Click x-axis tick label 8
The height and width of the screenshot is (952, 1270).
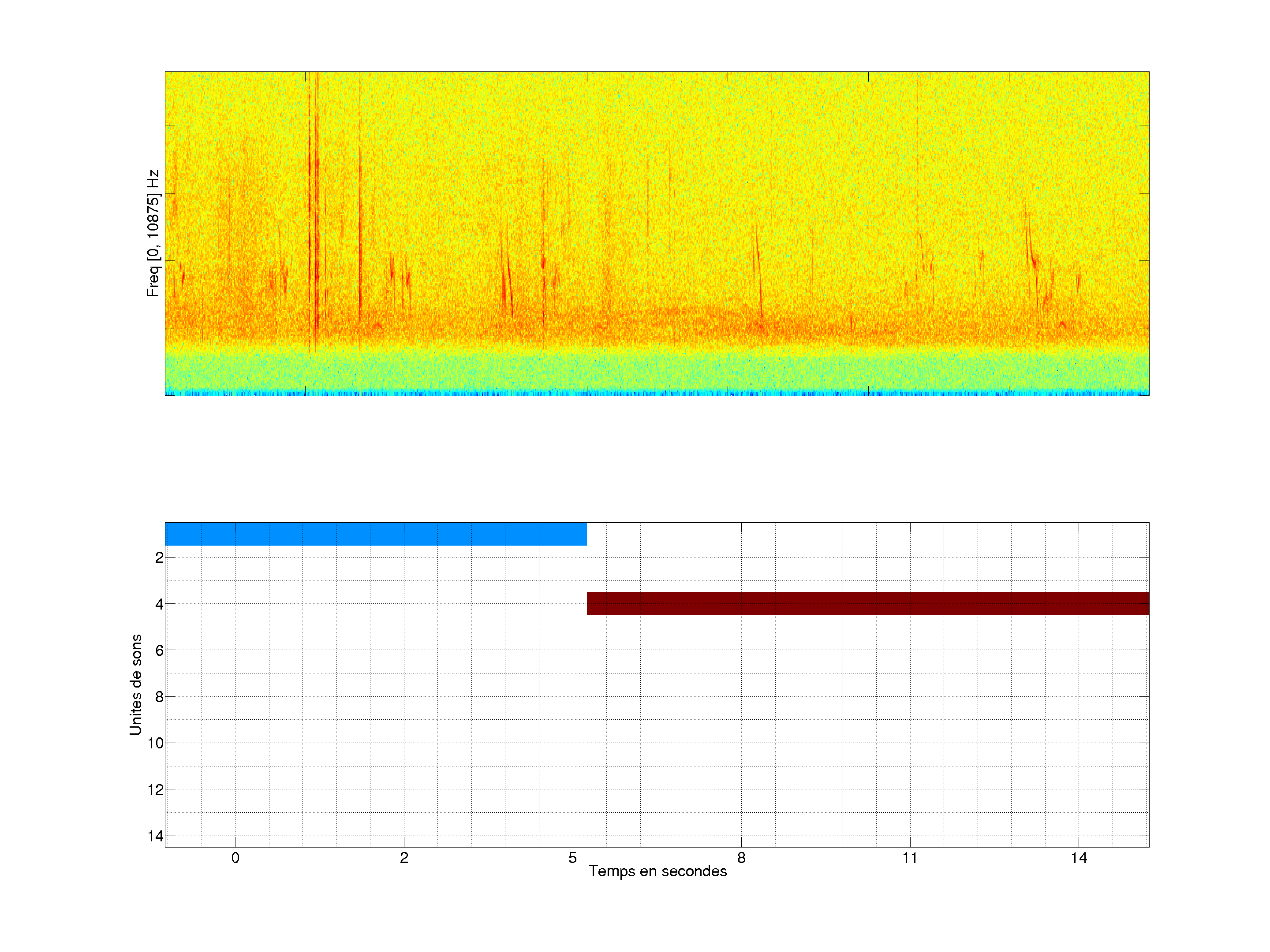coord(741,858)
